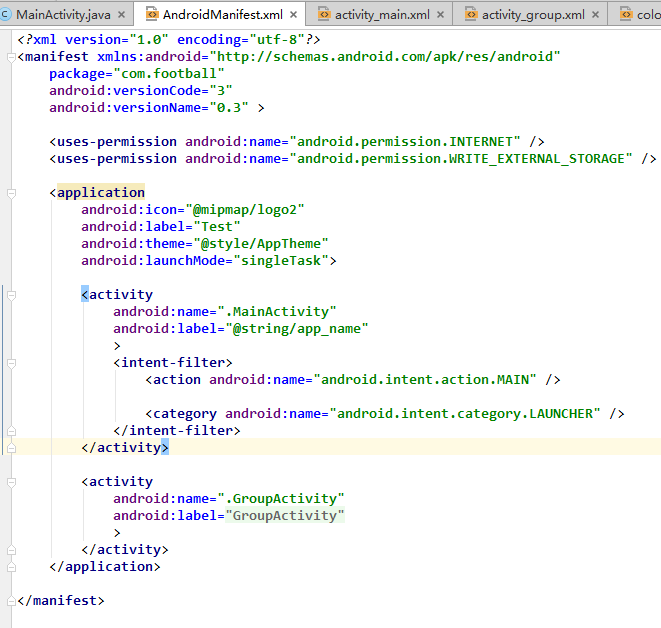Close the AndroidManifest.xml tab
661x628 pixels.
[293, 15]
